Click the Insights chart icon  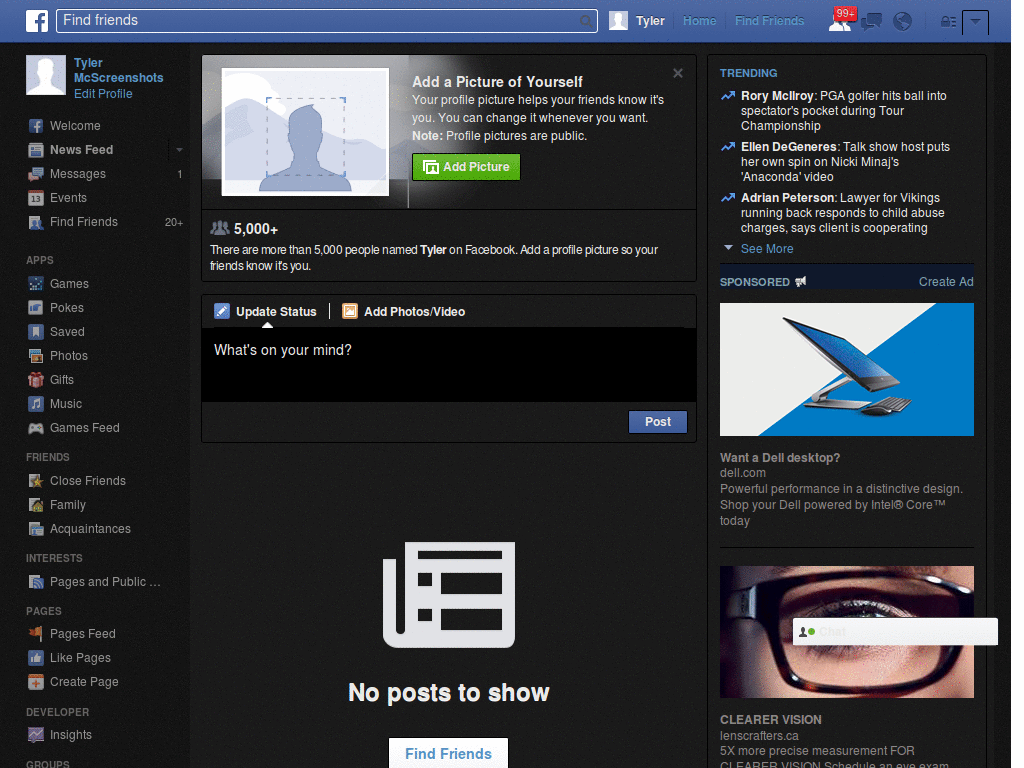[36, 735]
